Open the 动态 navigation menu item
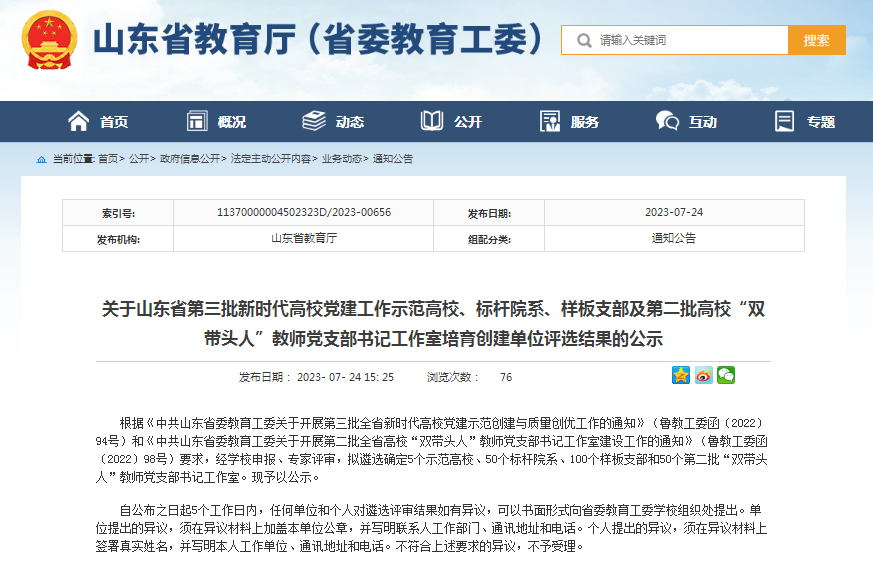This screenshot has width=873, height=561. (x=350, y=122)
